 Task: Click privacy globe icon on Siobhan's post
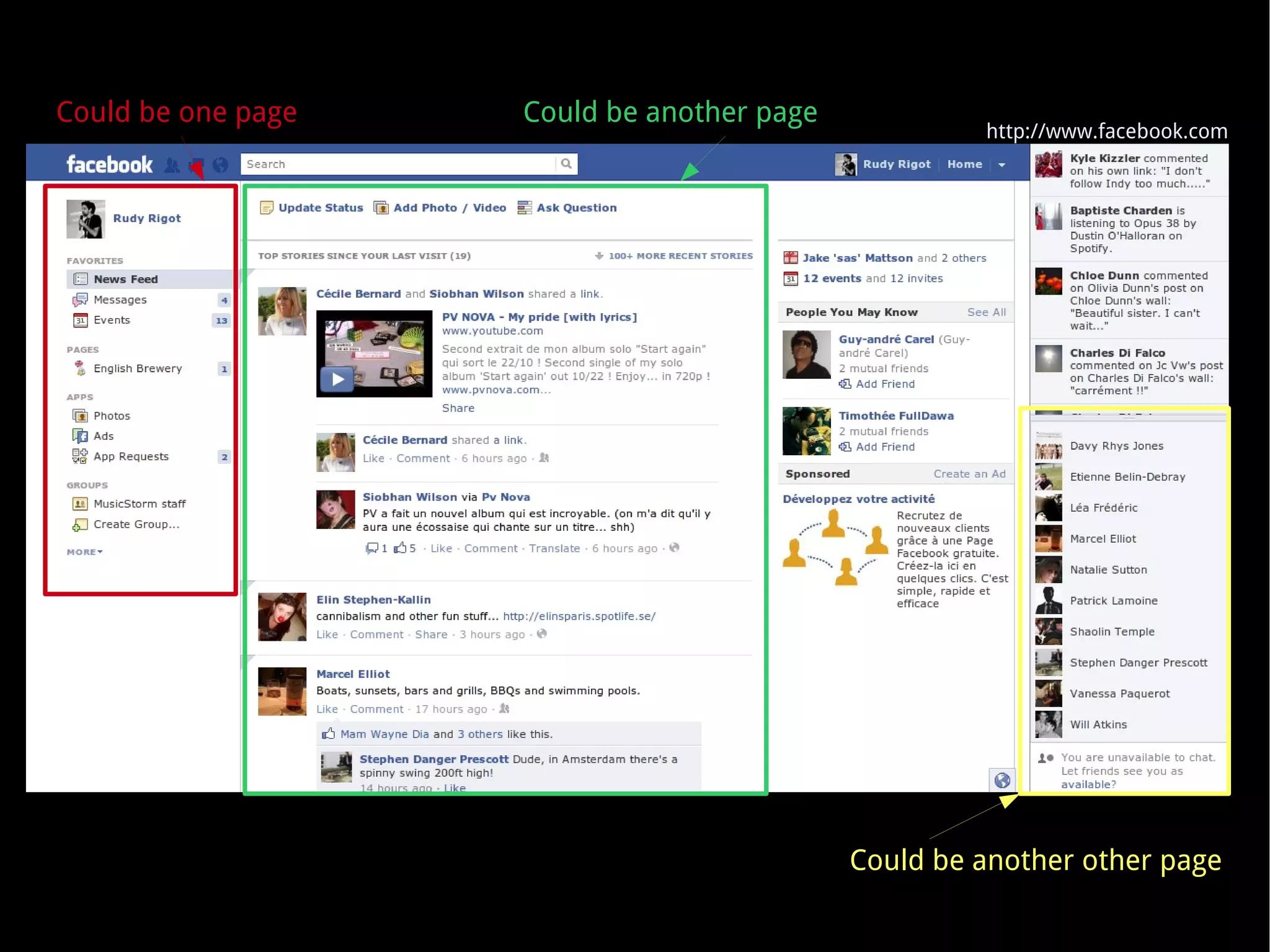point(675,548)
